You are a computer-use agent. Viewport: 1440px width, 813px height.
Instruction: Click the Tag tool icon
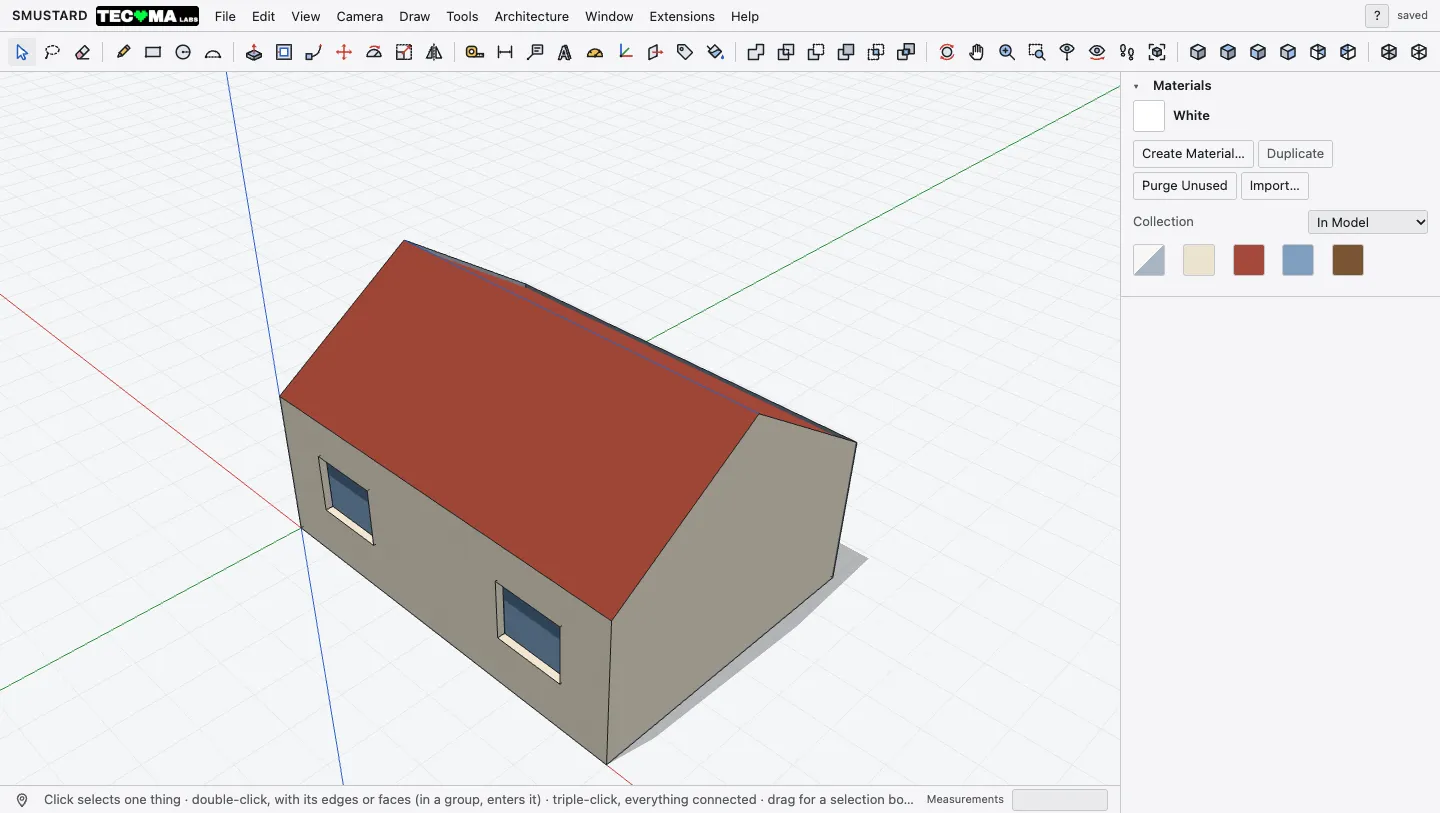(x=685, y=52)
